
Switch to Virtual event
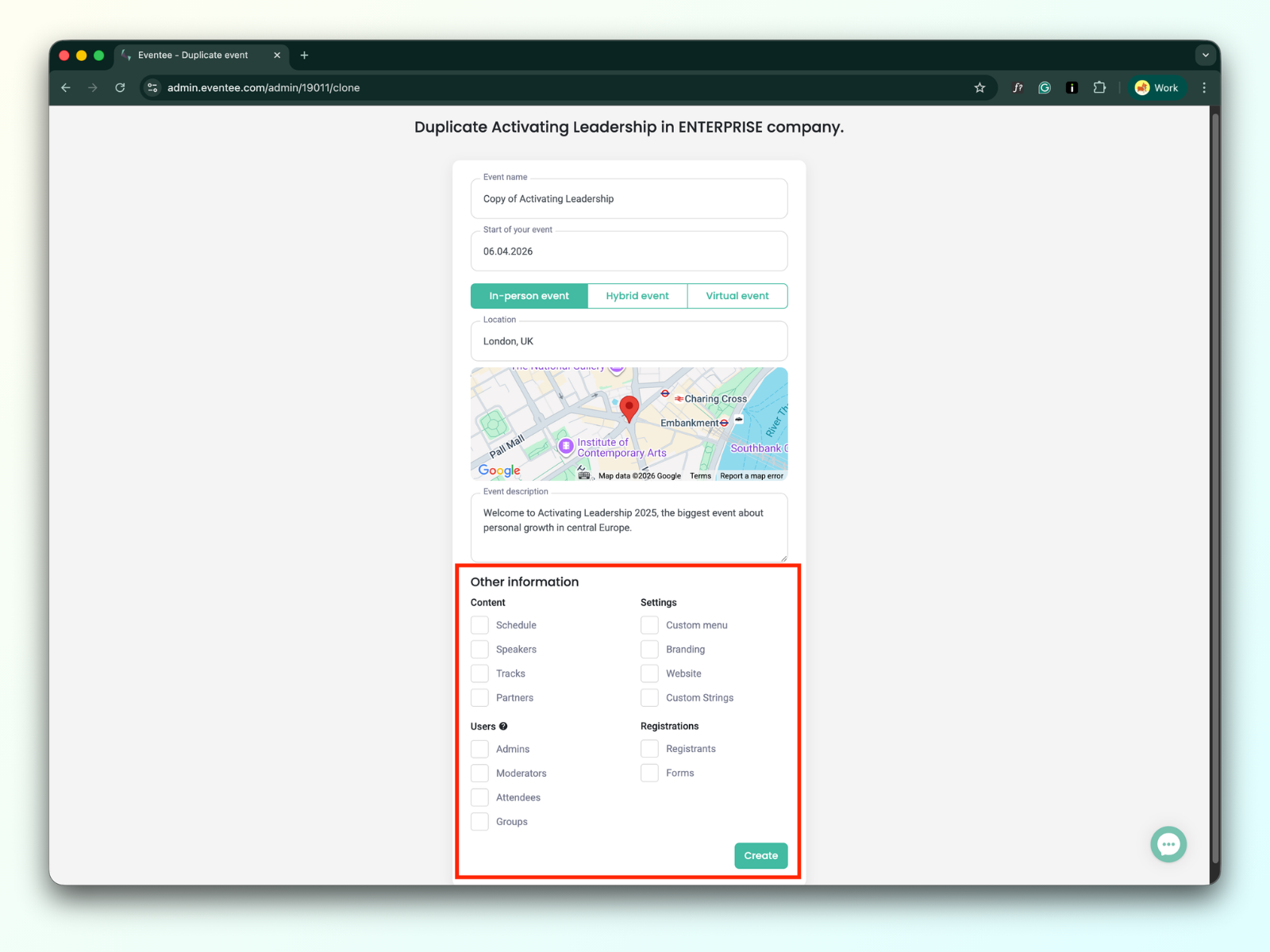coord(737,296)
